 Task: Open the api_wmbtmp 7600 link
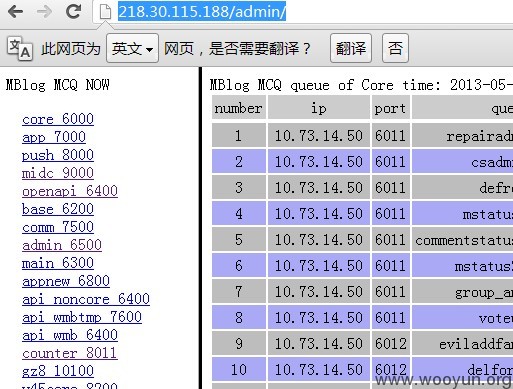tap(82, 317)
